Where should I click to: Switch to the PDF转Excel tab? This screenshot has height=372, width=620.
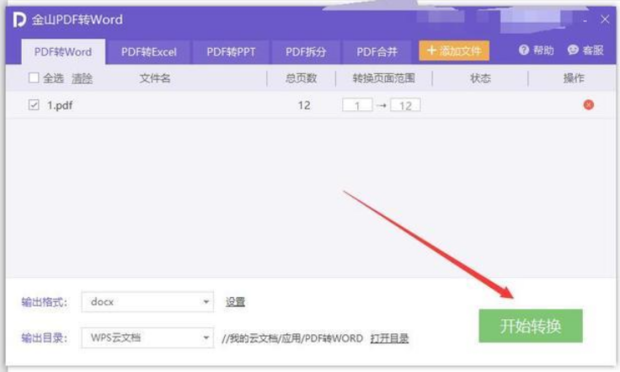pyautogui.click(x=149, y=52)
